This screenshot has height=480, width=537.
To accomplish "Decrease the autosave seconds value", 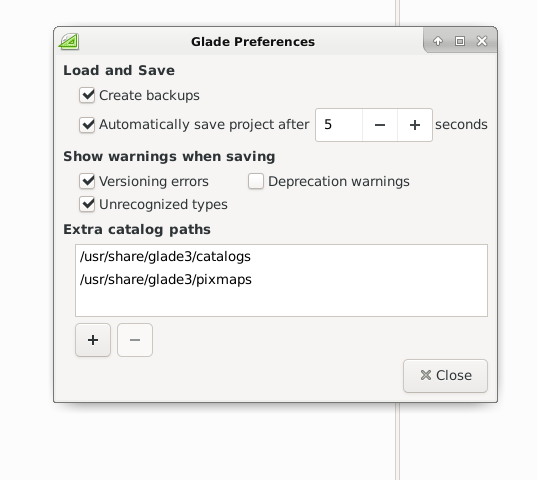I will pos(380,125).
